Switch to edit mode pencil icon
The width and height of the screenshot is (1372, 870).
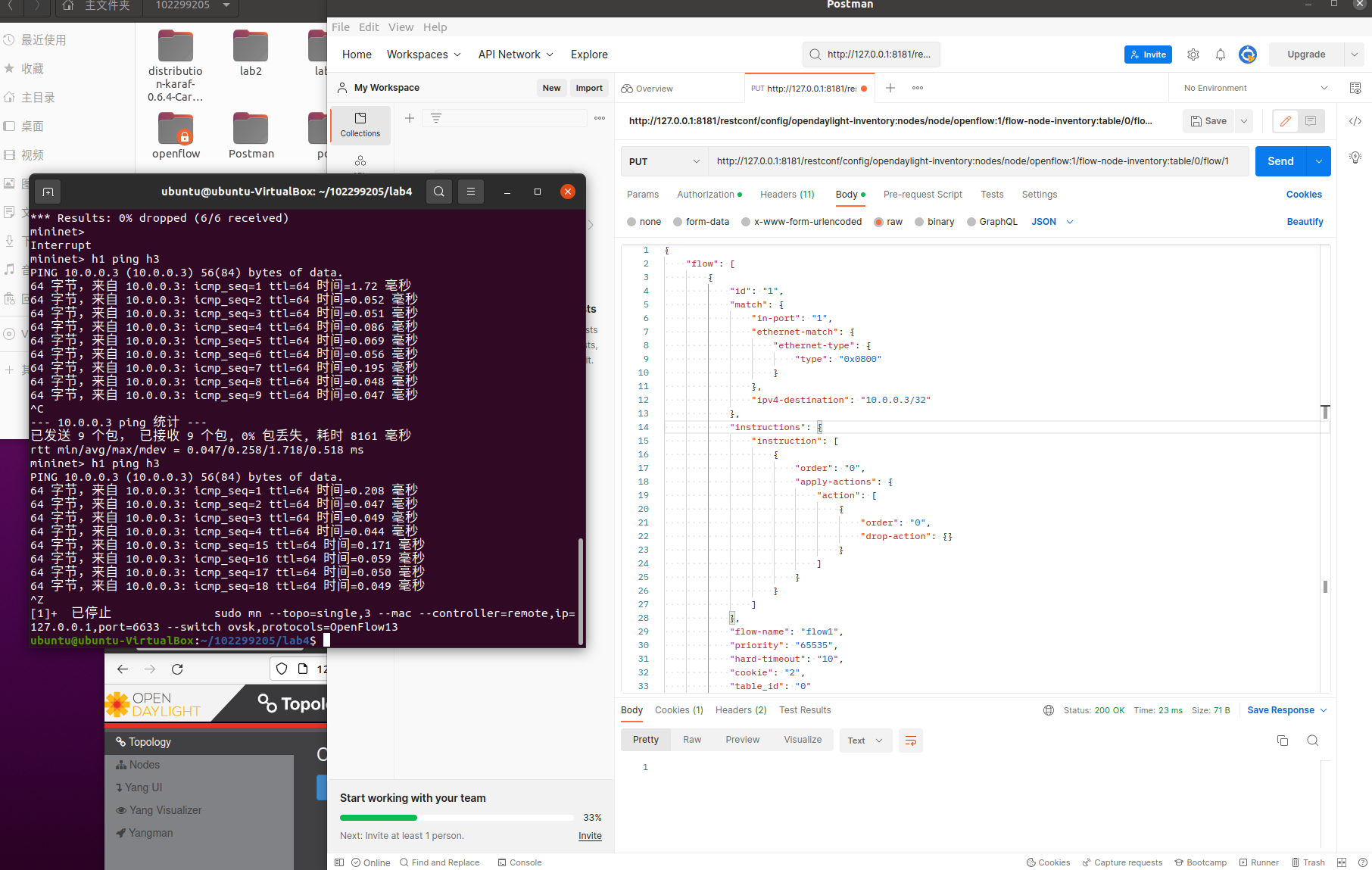click(x=1286, y=121)
